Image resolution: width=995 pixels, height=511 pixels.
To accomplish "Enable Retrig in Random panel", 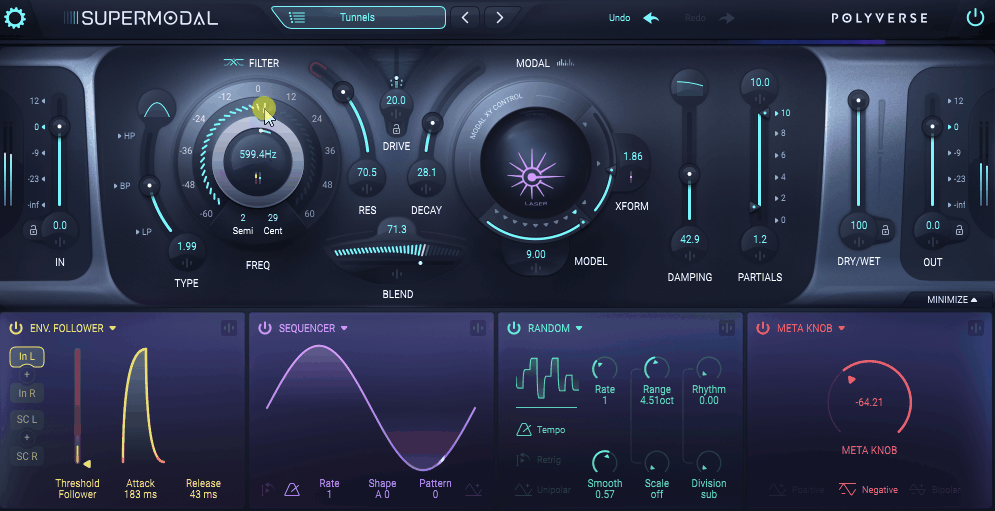I will click(x=541, y=460).
